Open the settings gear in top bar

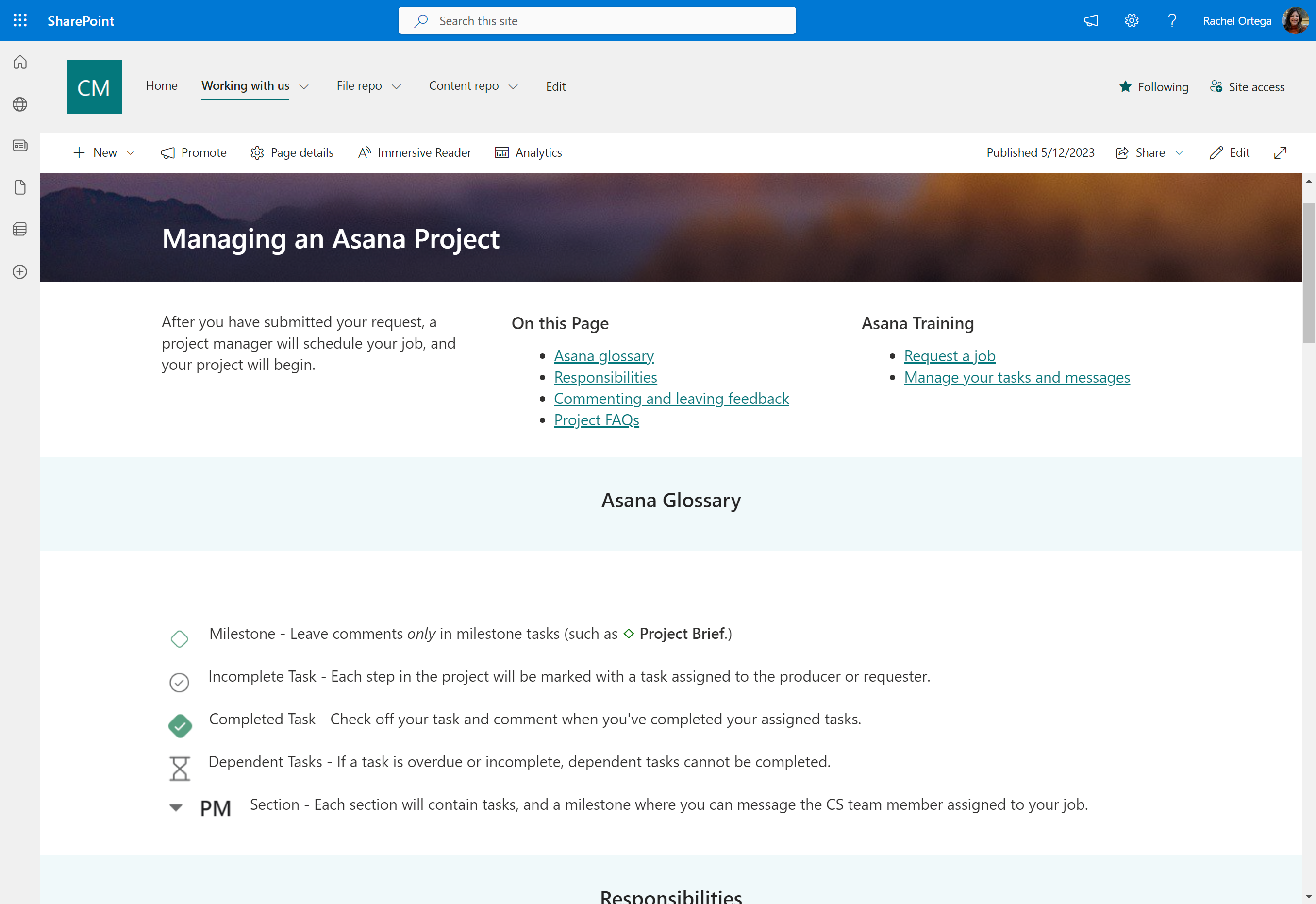pos(1132,21)
